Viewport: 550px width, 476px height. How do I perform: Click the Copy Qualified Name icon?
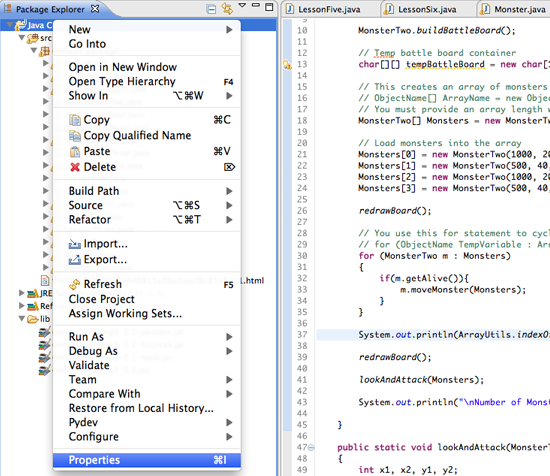coord(75,135)
